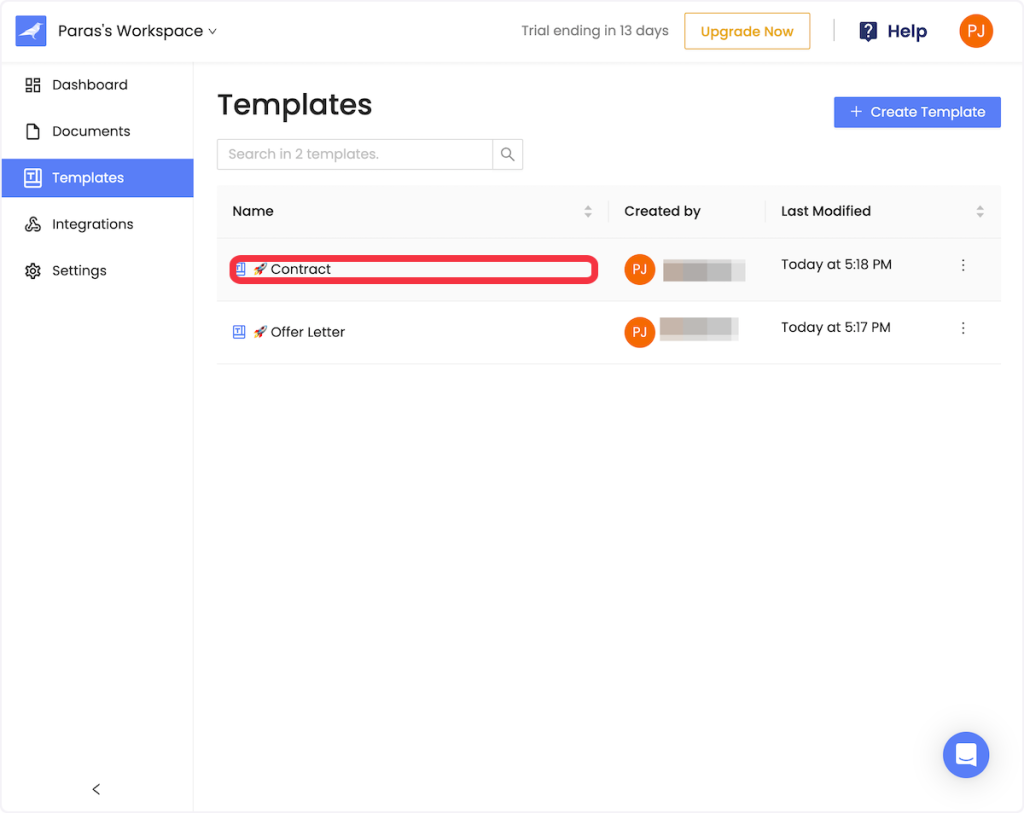Click the PJ profile avatar in header

coord(975,31)
